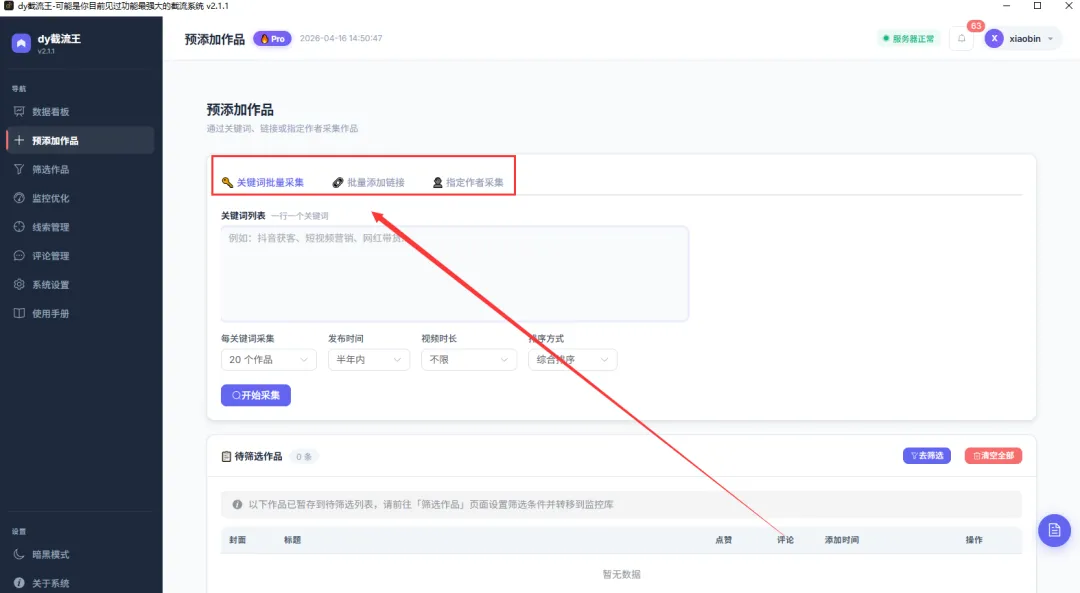This screenshot has height=593, width=1080.
Task: Click the gauge icon beside 监控优化
Action: click(x=19, y=198)
